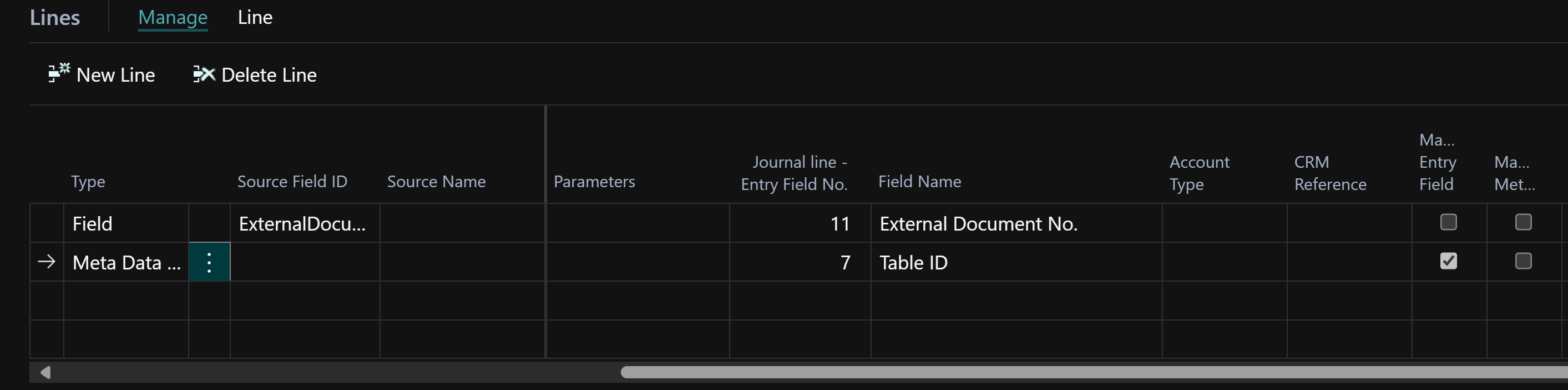Check Ma... Entry Field for External Document No.

click(1448, 222)
